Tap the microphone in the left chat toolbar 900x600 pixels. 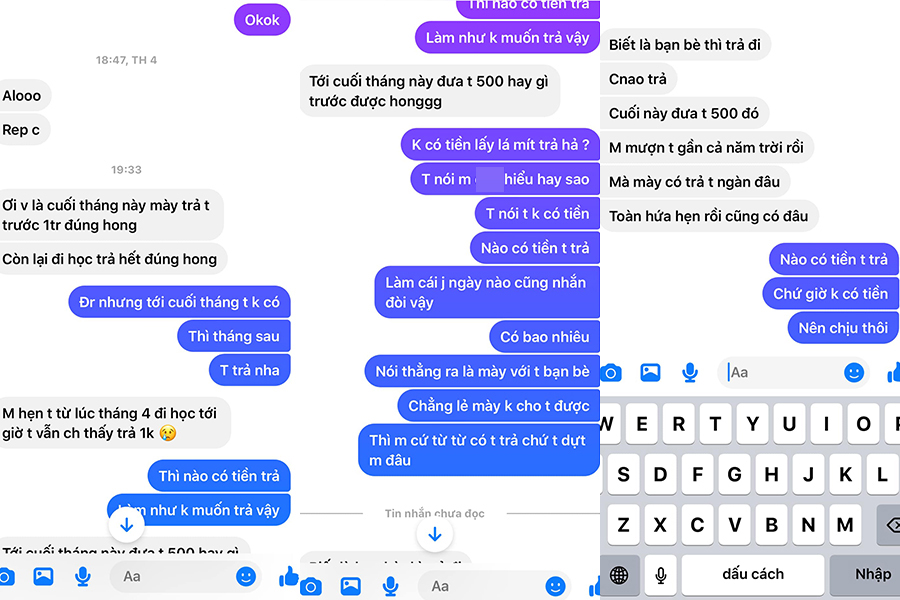tap(83, 576)
